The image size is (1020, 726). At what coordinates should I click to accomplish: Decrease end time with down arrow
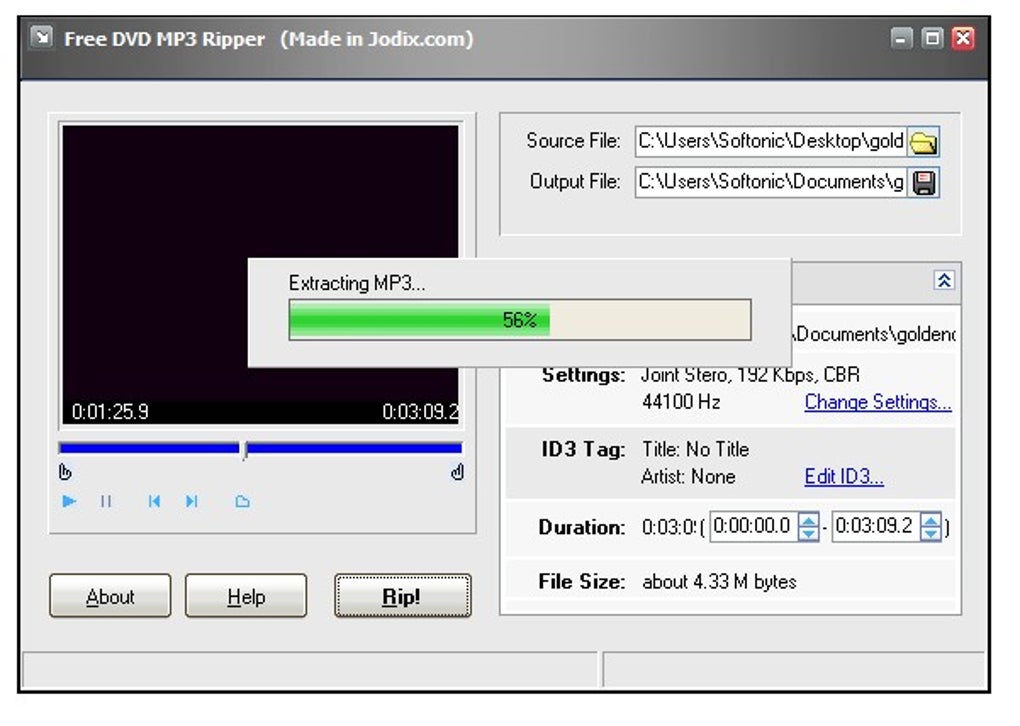click(x=931, y=533)
